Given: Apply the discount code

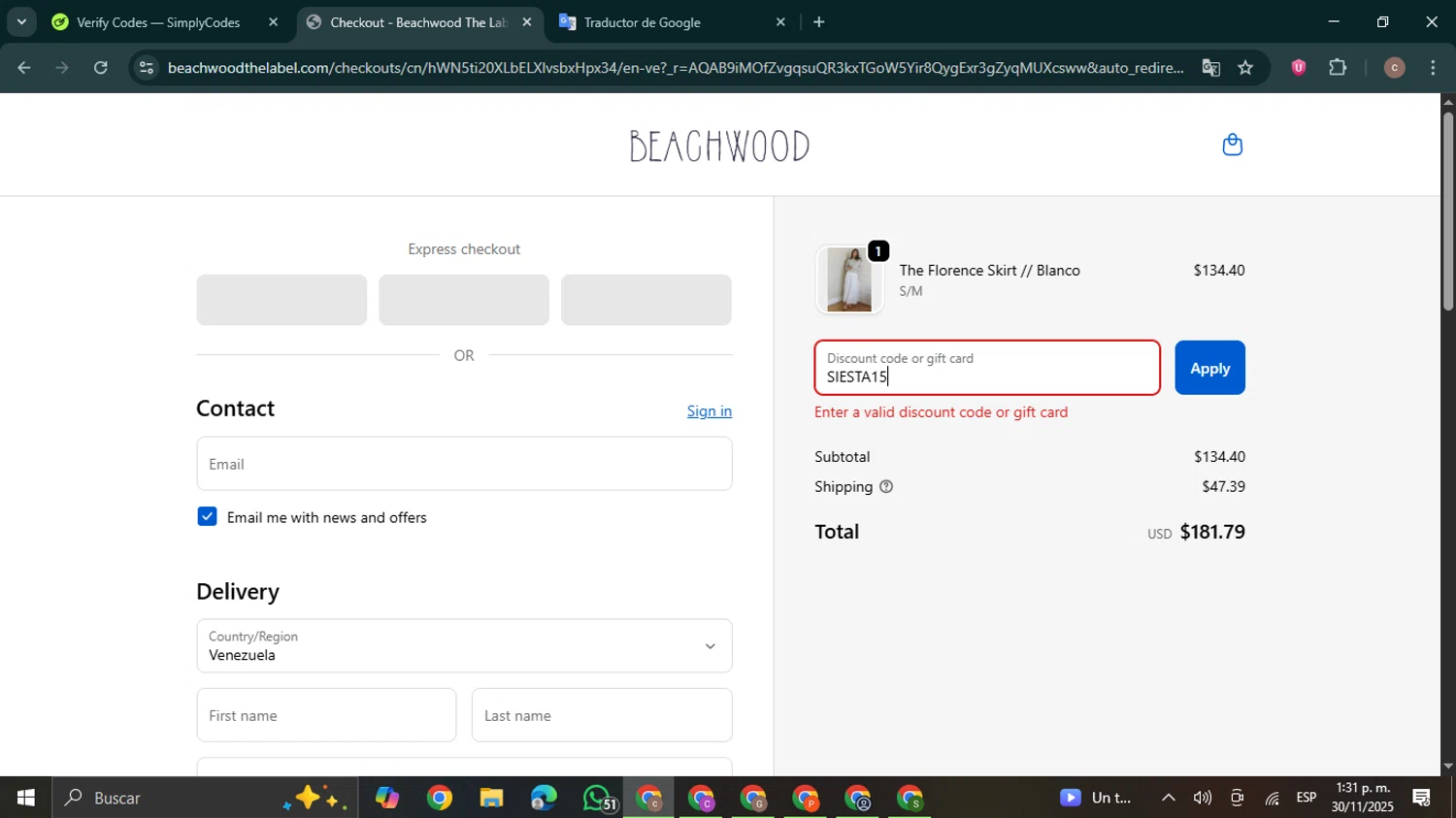Looking at the screenshot, I should pos(1209,368).
